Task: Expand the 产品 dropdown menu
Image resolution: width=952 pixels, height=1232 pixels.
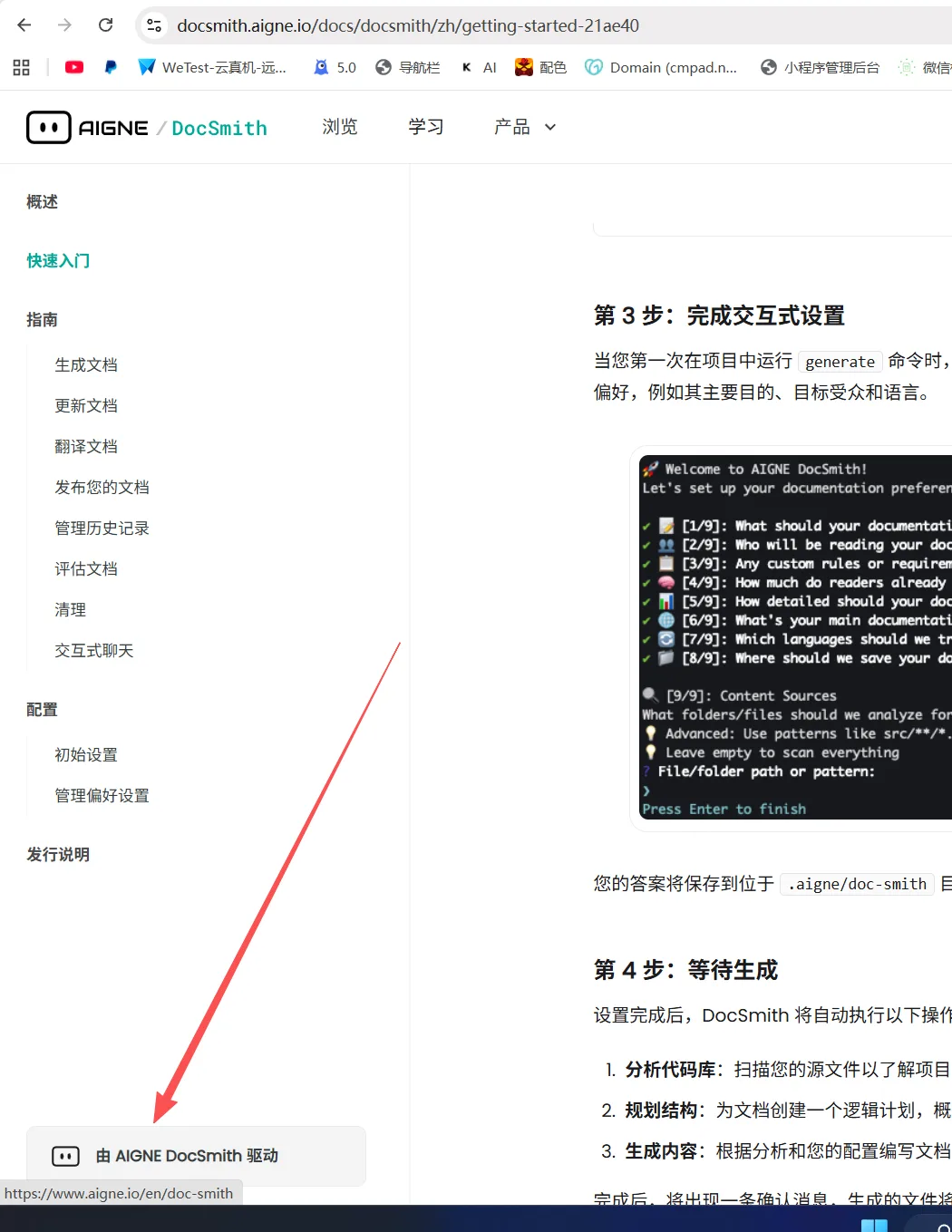Action: tap(525, 127)
